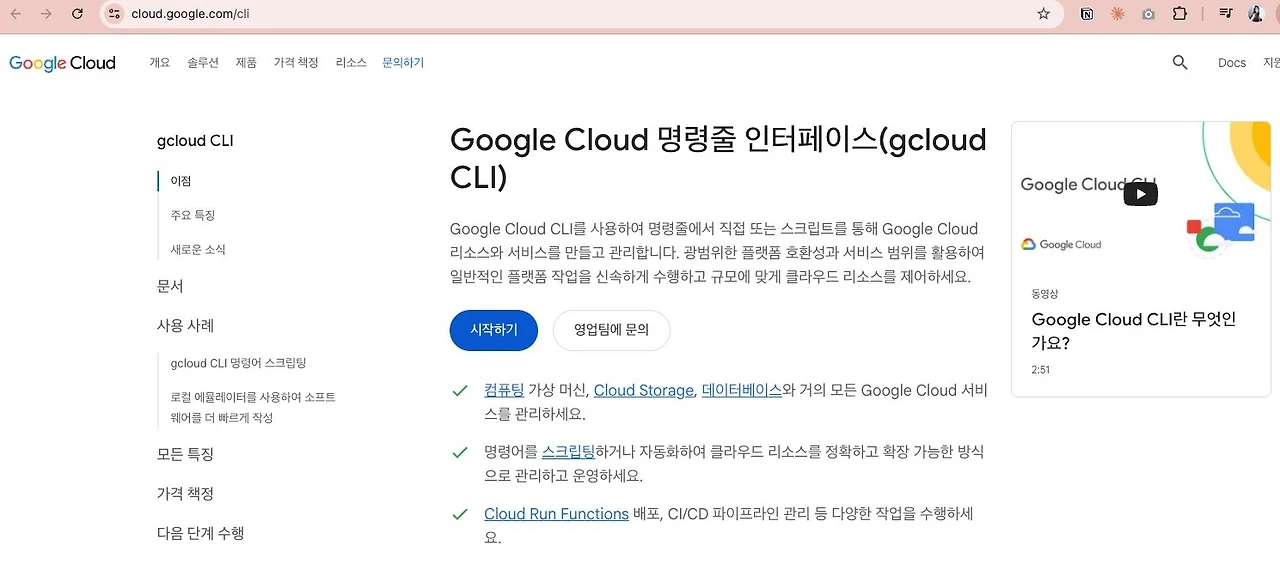1280x582 pixels.
Task: Open the 데이터베이스 link
Action: pyautogui.click(x=742, y=390)
